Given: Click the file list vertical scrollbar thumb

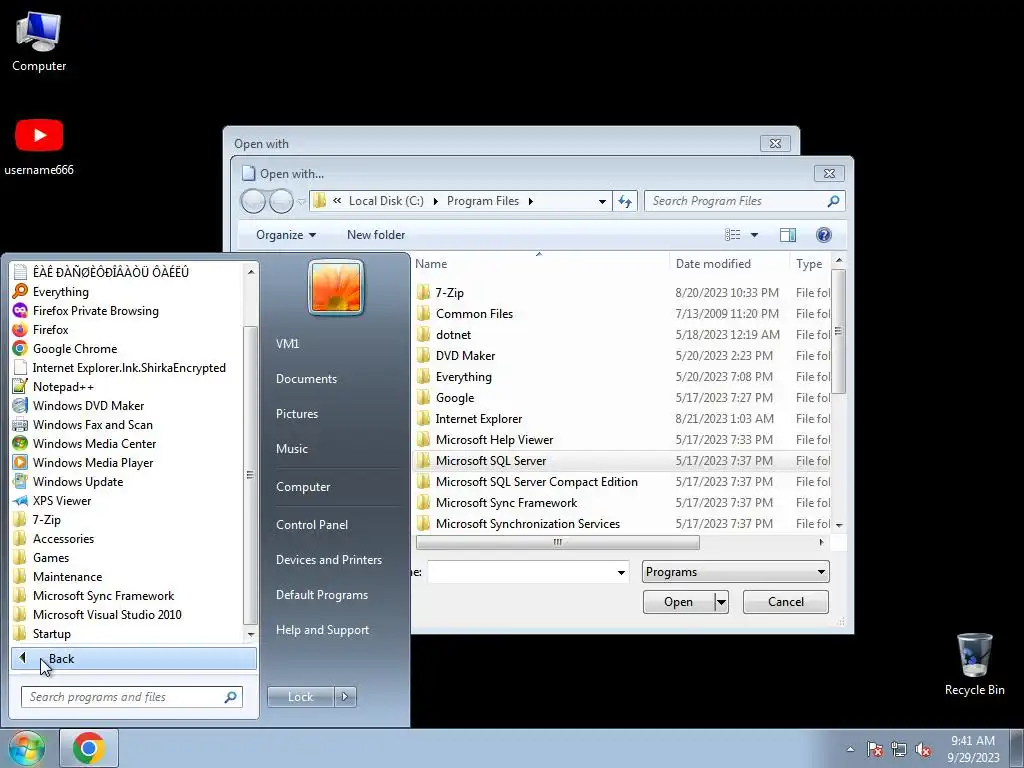Looking at the screenshot, I should coord(839,330).
